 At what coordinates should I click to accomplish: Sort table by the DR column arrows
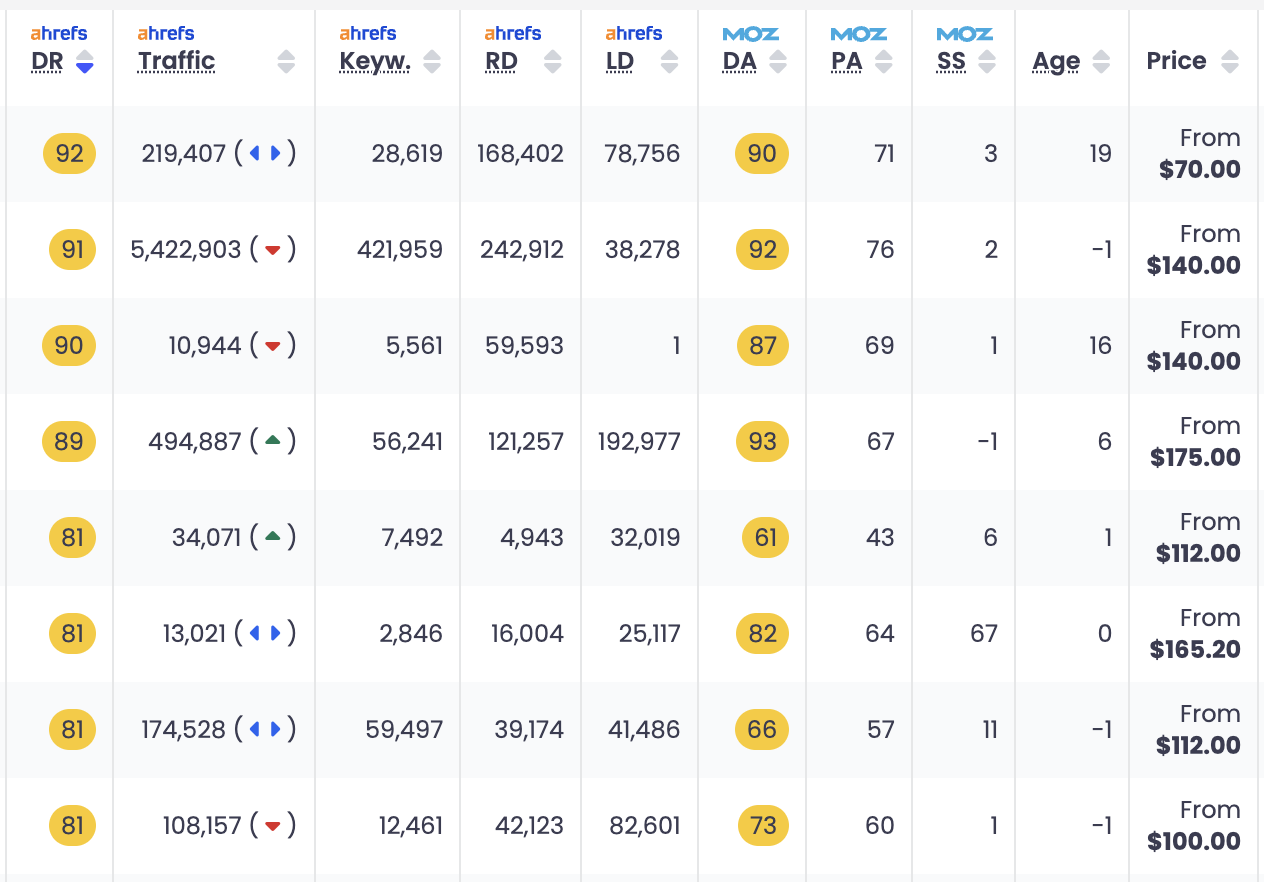(85, 62)
